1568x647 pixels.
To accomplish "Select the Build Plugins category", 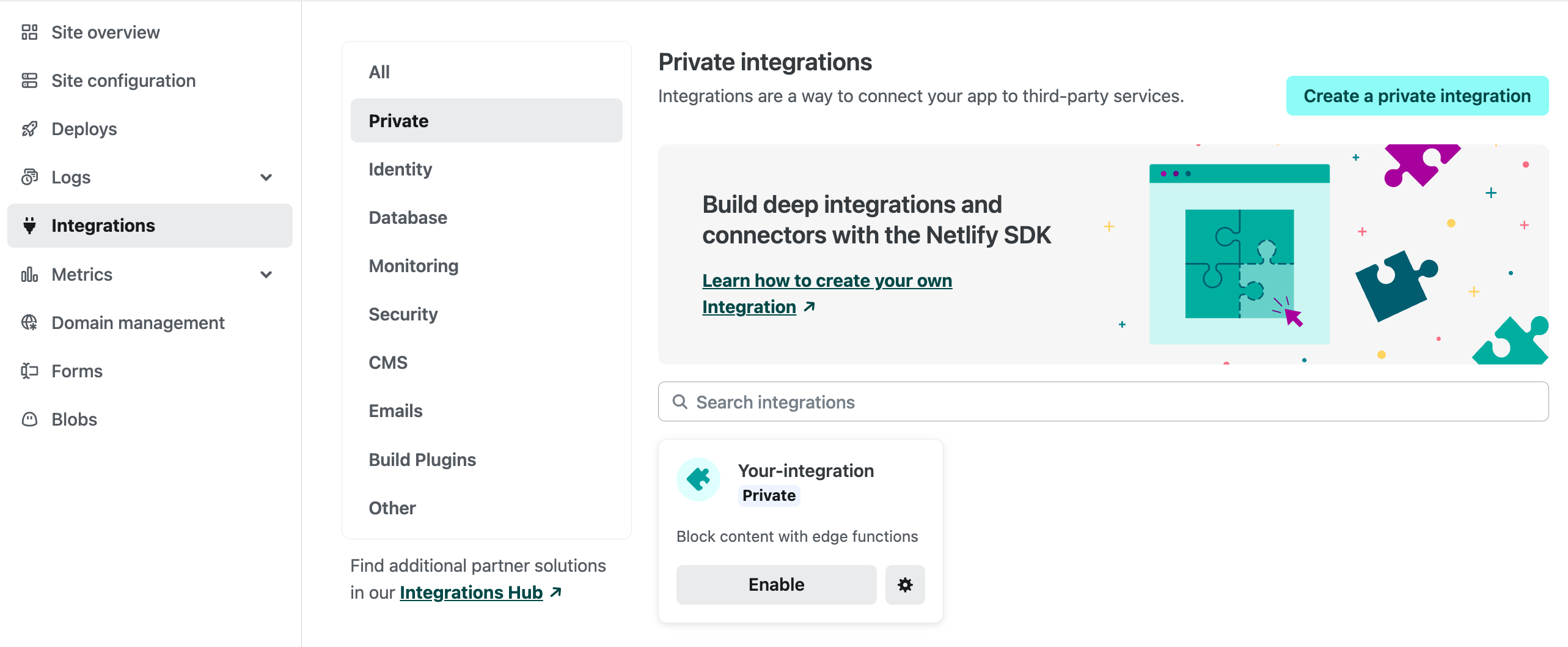I will pyautogui.click(x=486, y=459).
